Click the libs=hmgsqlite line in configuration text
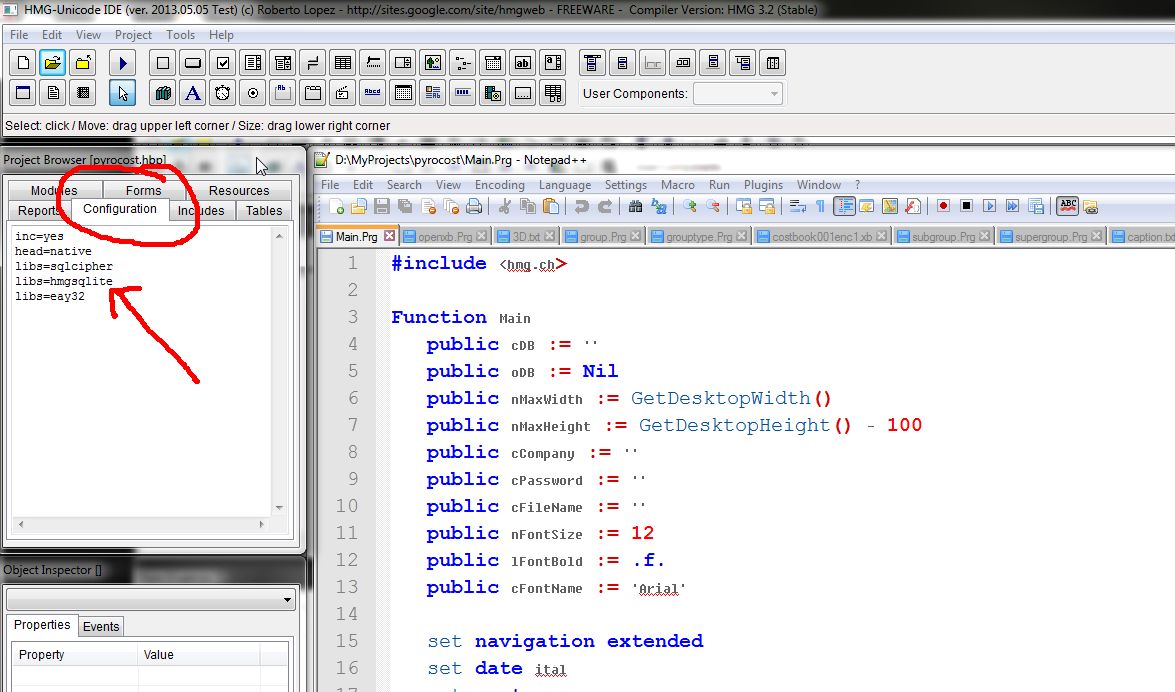This screenshot has height=692, width=1175. (64, 281)
